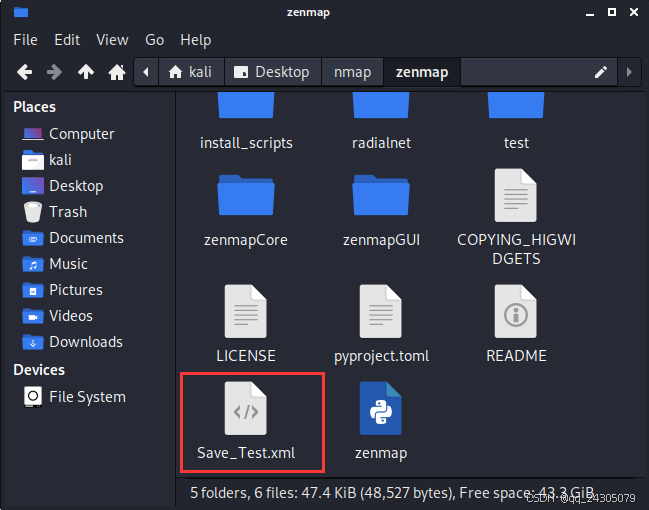
Task: Click the pyproject.toml file name
Action: [x=381, y=356]
